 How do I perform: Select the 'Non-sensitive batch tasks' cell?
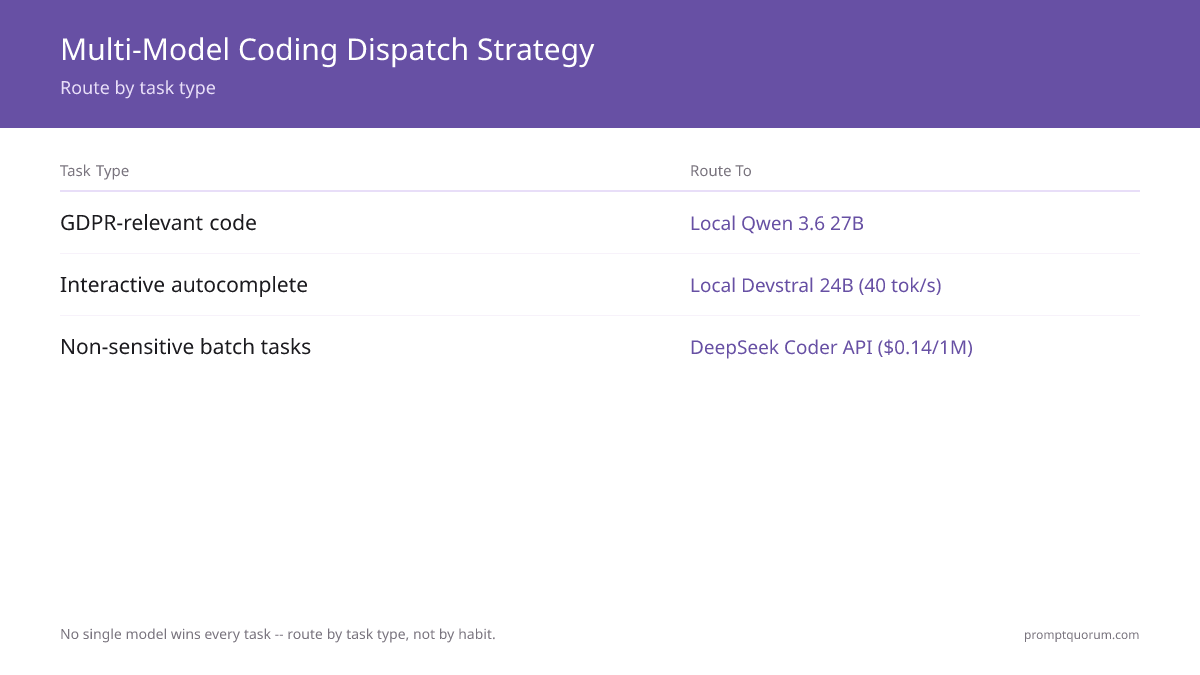185,347
